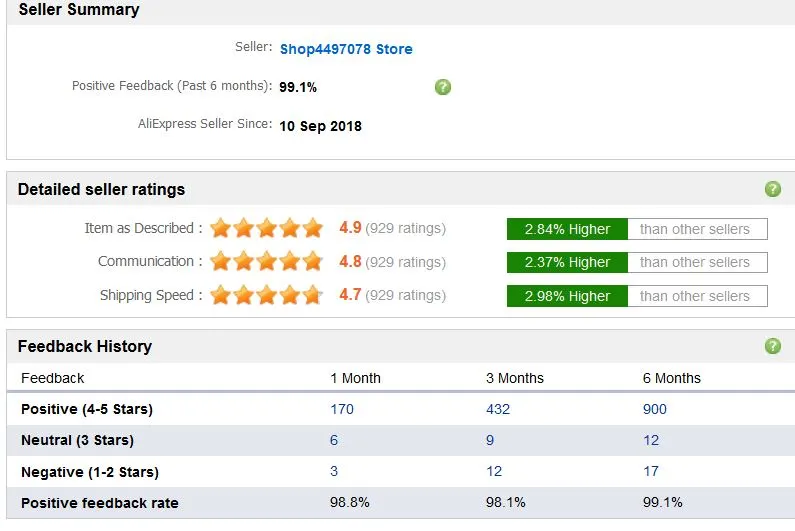The height and width of the screenshot is (531, 795).
Task: View 3 negative feedback for 1 Month
Action: click(x=334, y=471)
